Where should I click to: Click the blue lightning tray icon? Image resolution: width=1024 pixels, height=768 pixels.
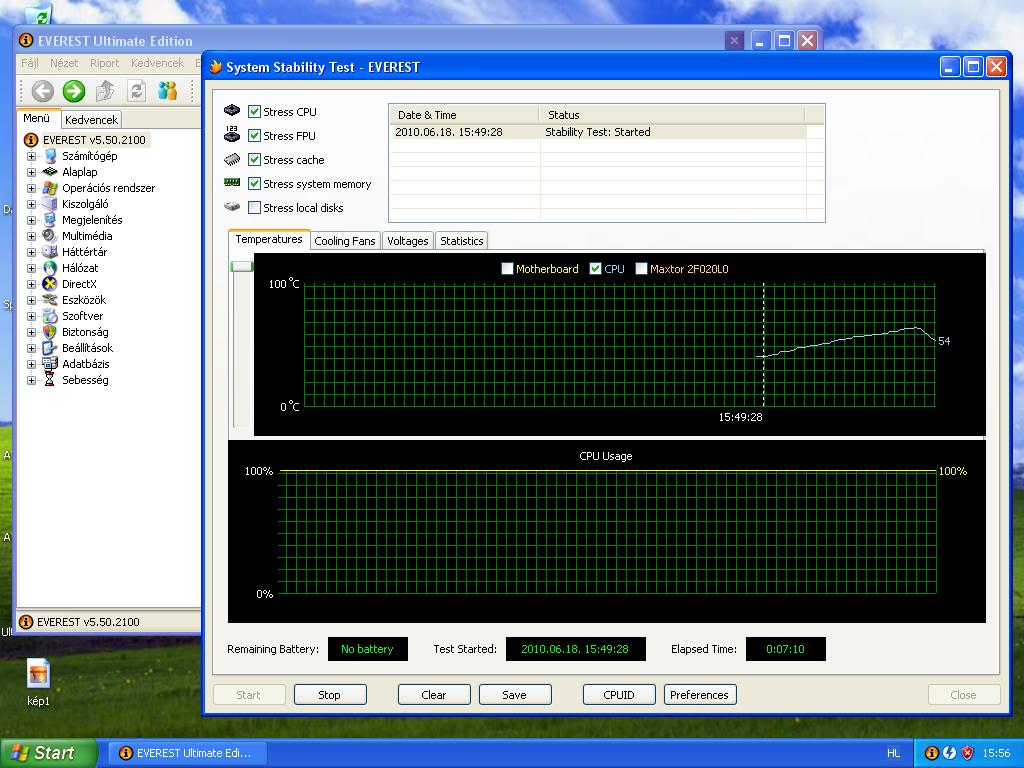(950, 753)
